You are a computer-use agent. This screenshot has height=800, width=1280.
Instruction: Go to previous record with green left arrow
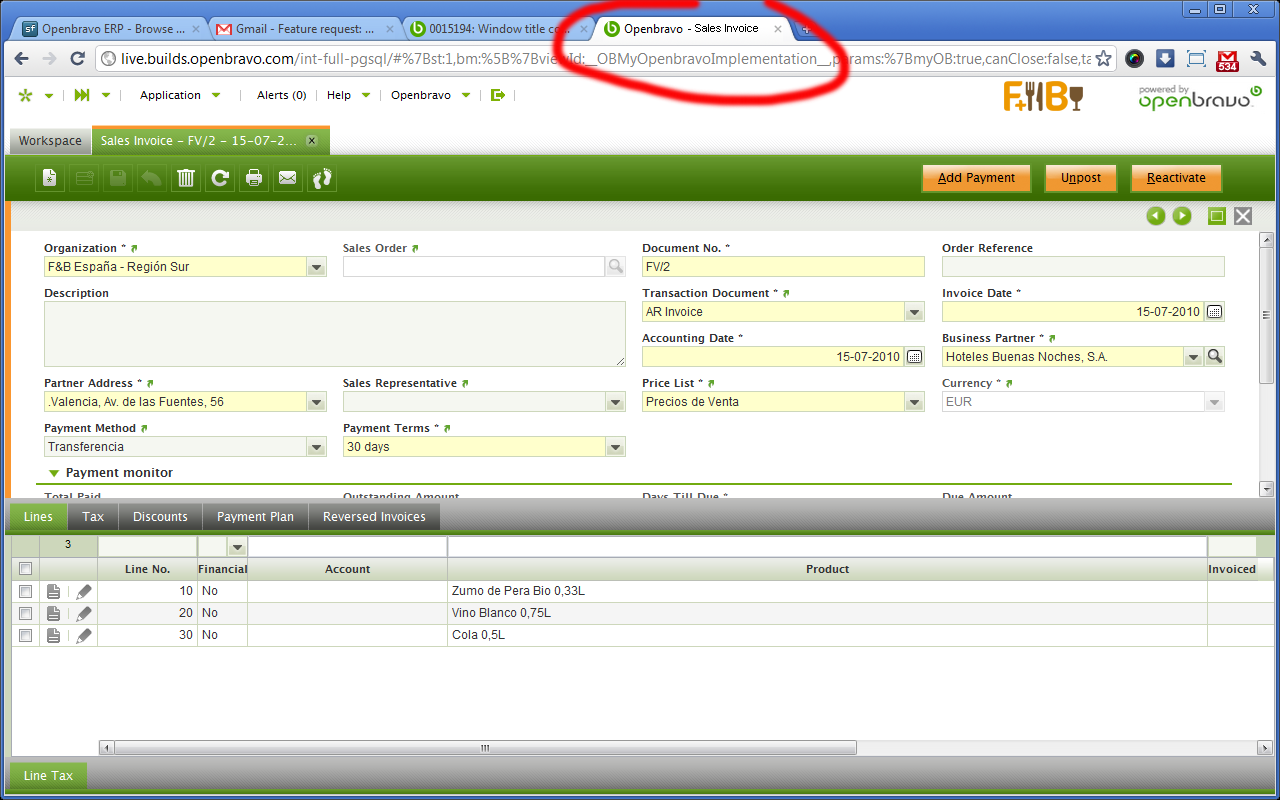1156,216
